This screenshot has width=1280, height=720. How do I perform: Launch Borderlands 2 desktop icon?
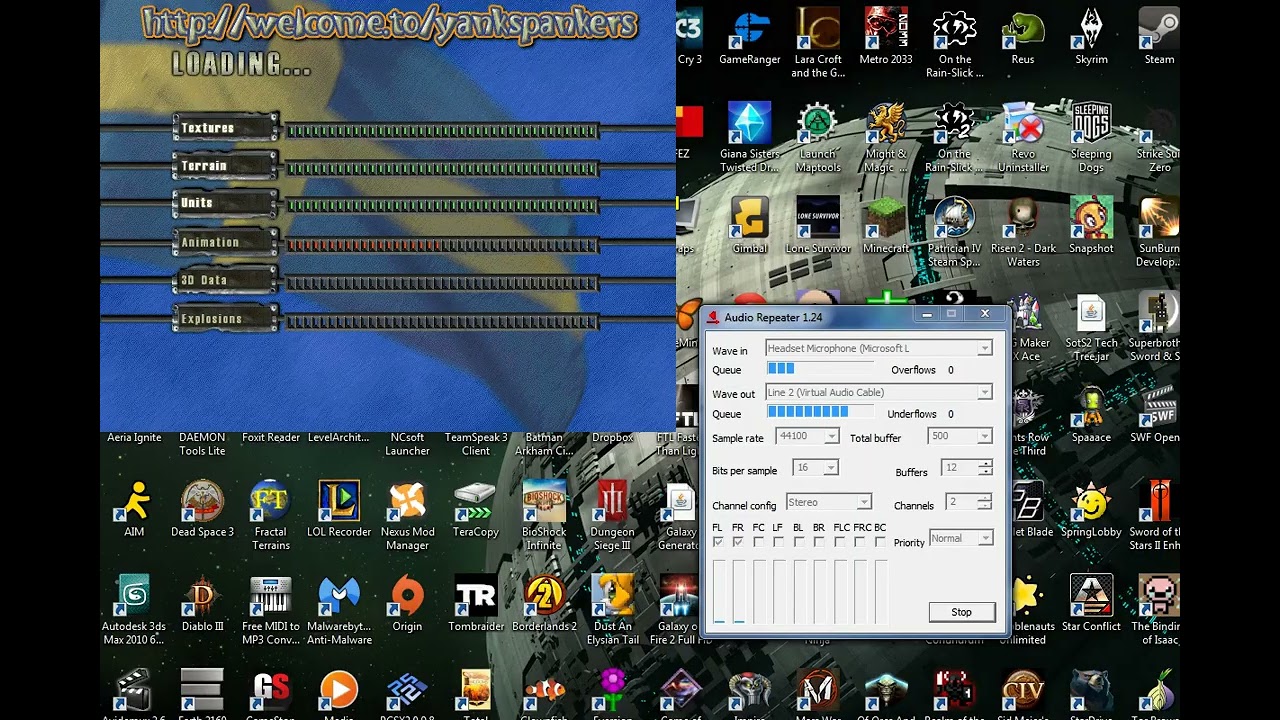pos(544,603)
